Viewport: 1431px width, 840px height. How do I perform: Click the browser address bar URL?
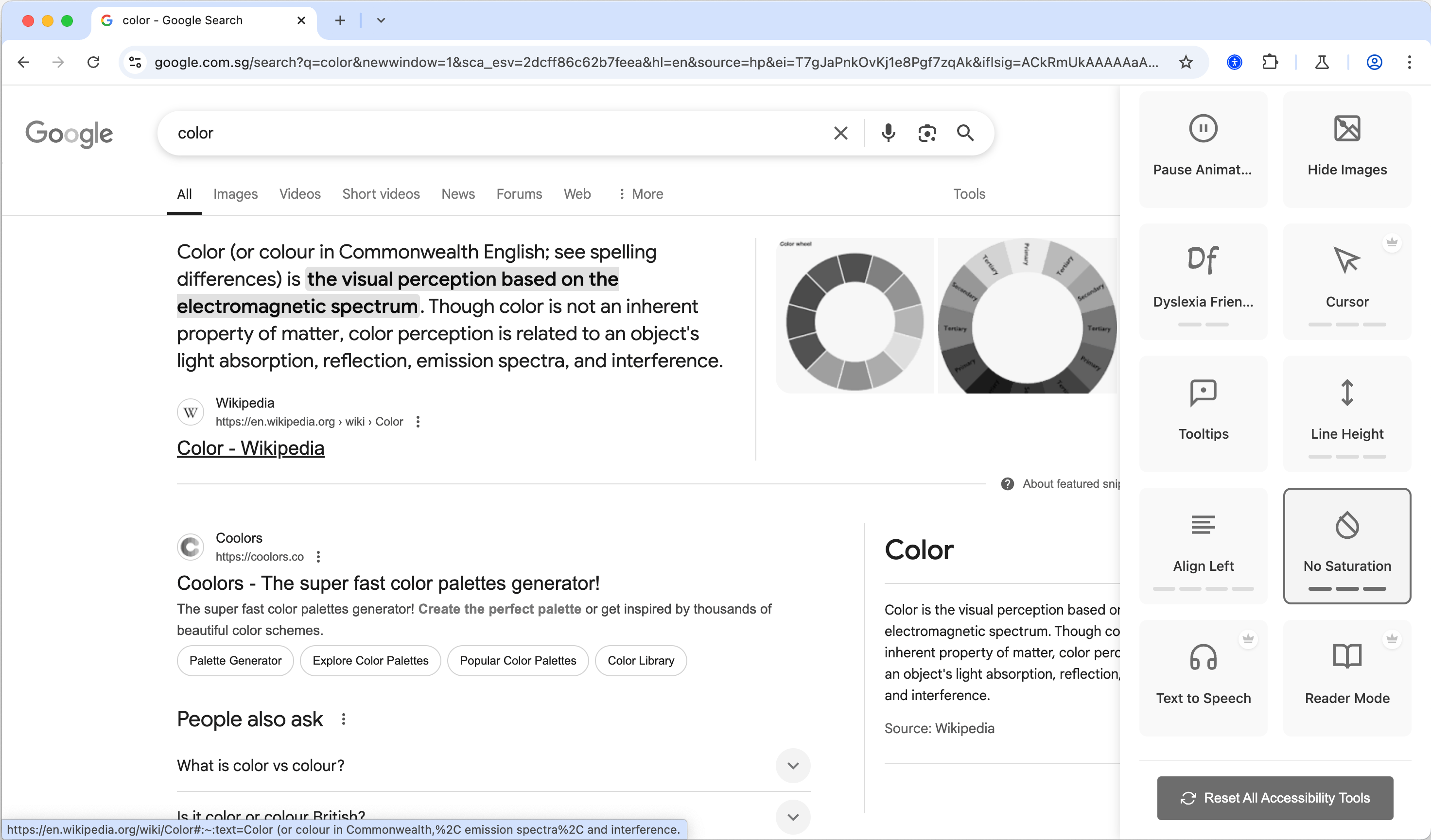(656, 62)
